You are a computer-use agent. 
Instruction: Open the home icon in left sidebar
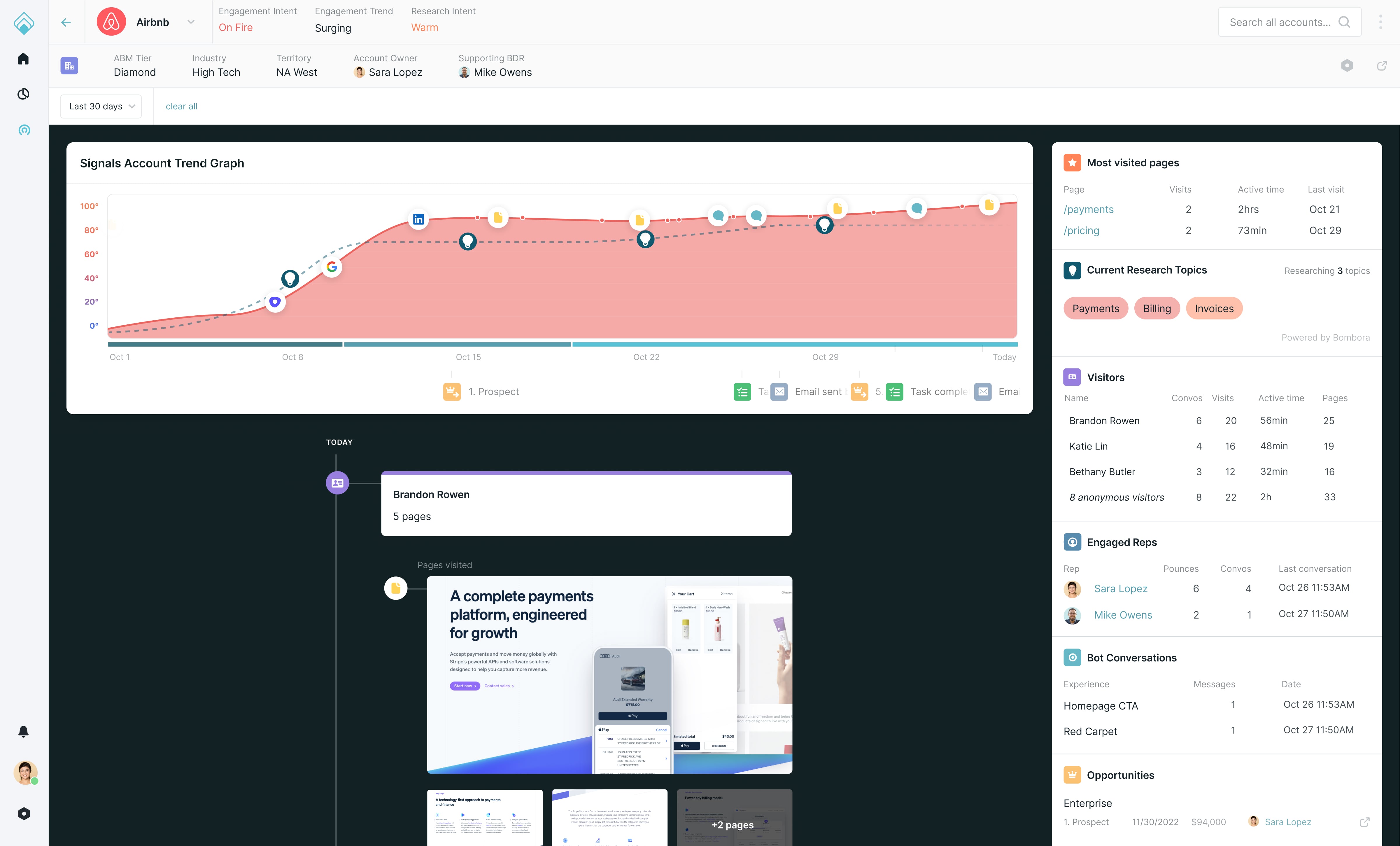pyautogui.click(x=23, y=59)
